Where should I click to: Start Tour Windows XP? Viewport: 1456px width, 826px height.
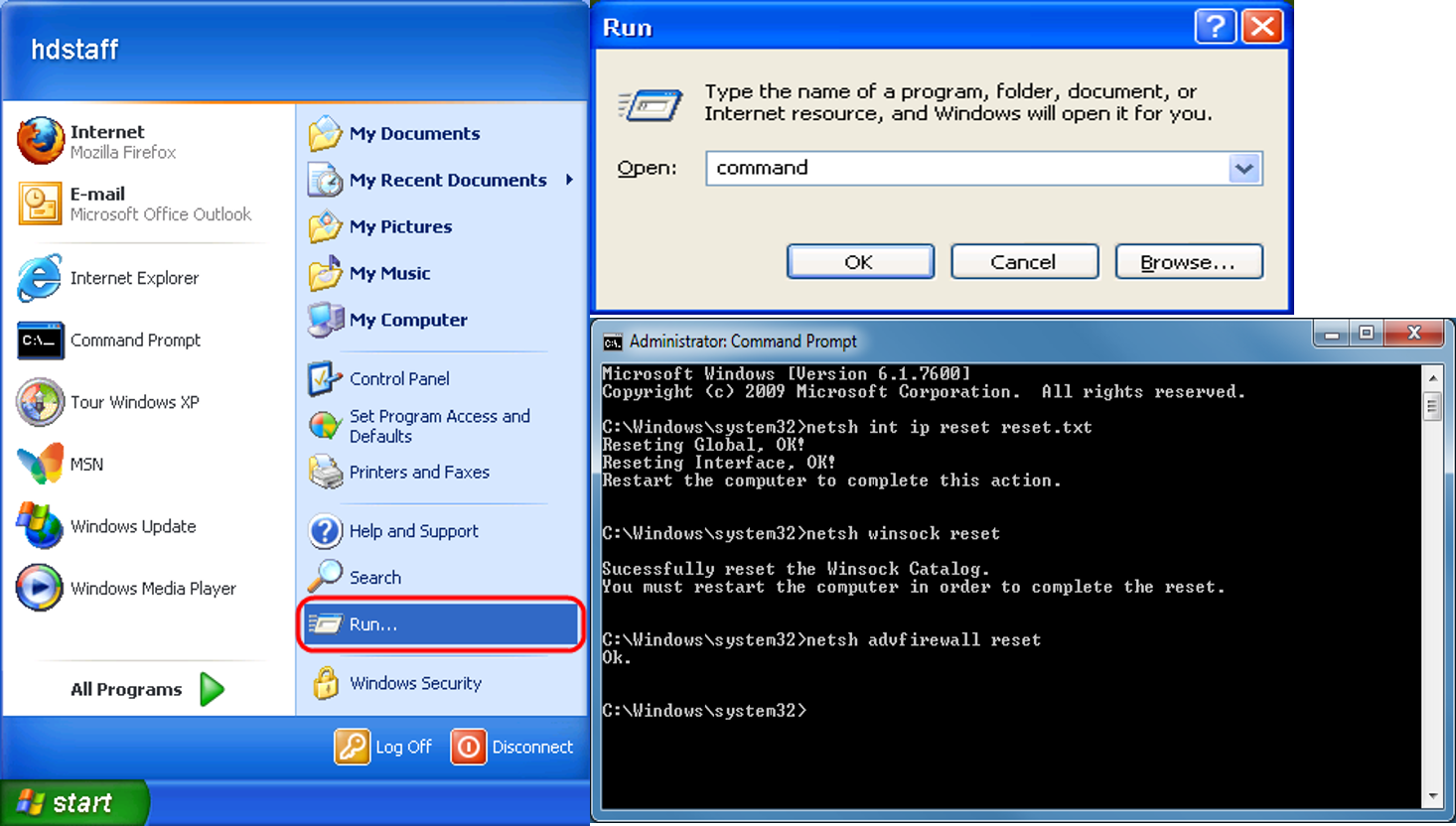click(x=134, y=402)
